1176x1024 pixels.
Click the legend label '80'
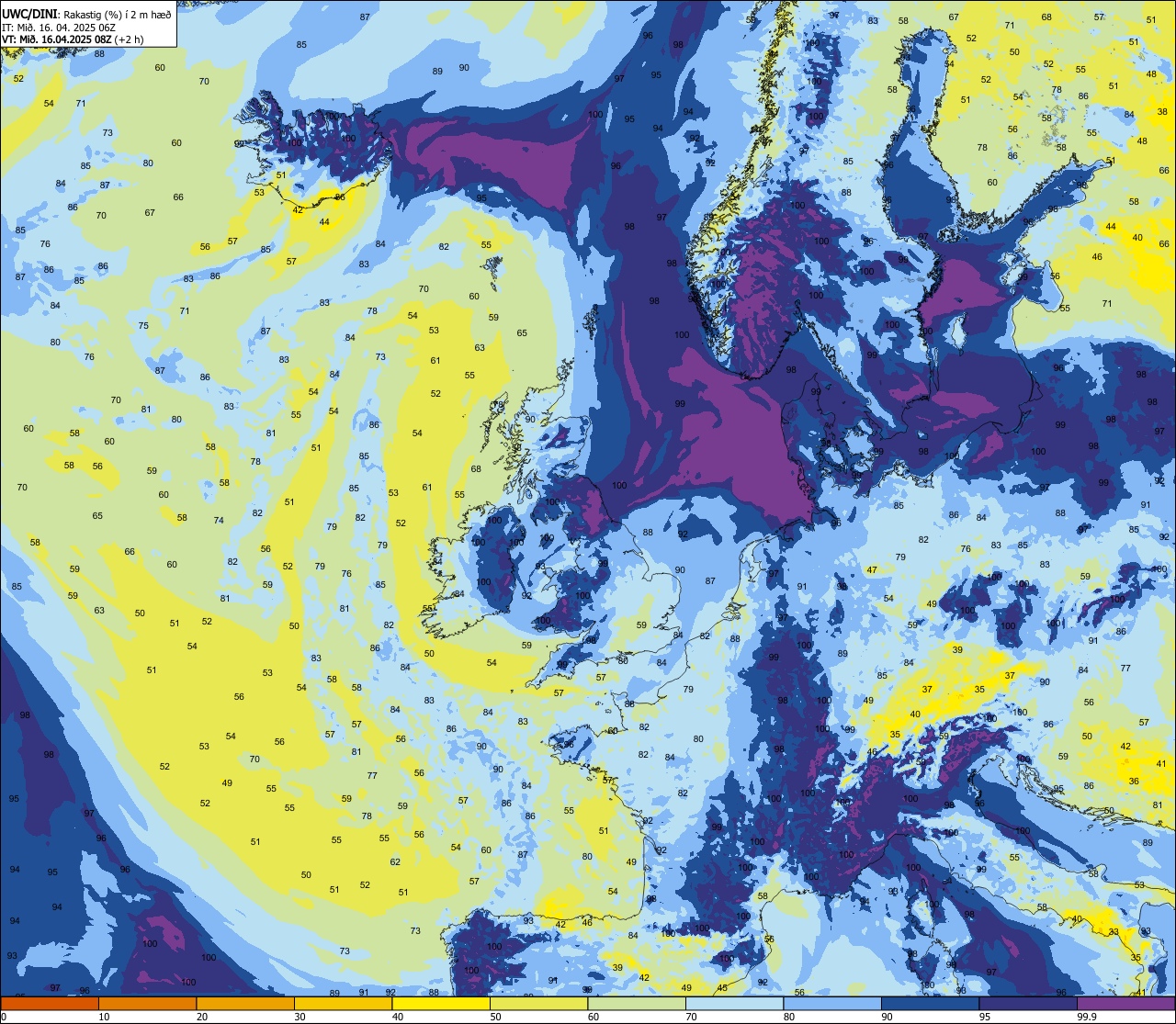(x=789, y=1017)
